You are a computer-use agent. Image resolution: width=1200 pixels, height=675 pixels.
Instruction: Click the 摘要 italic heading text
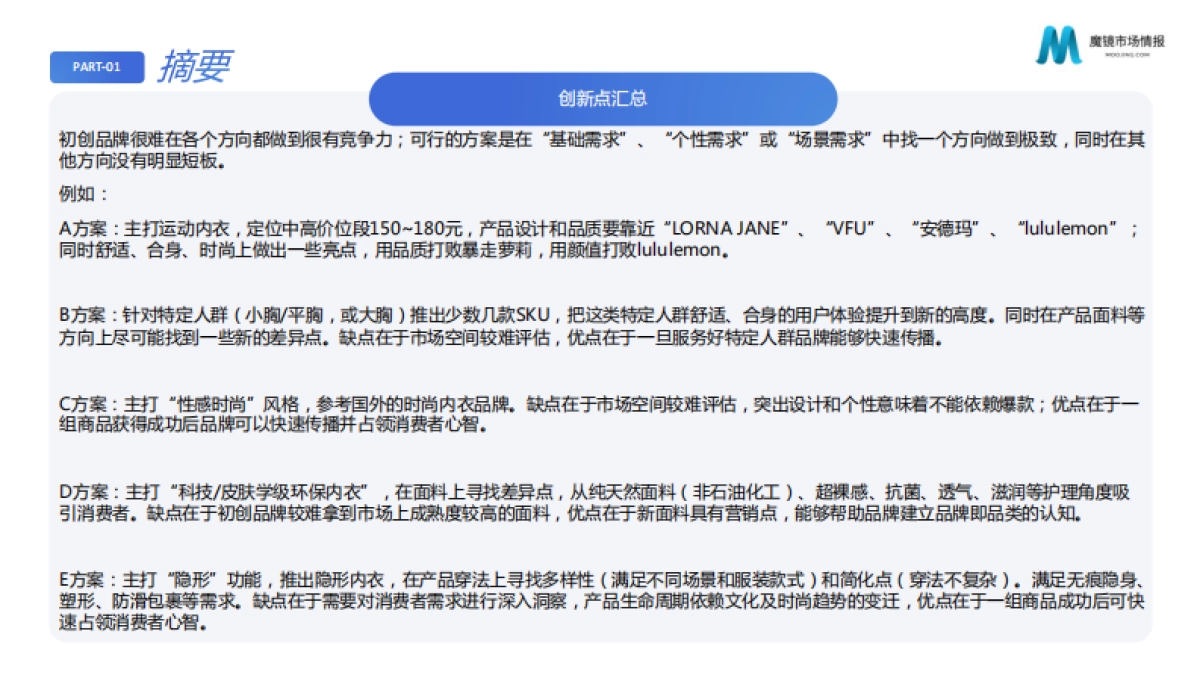tap(194, 67)
